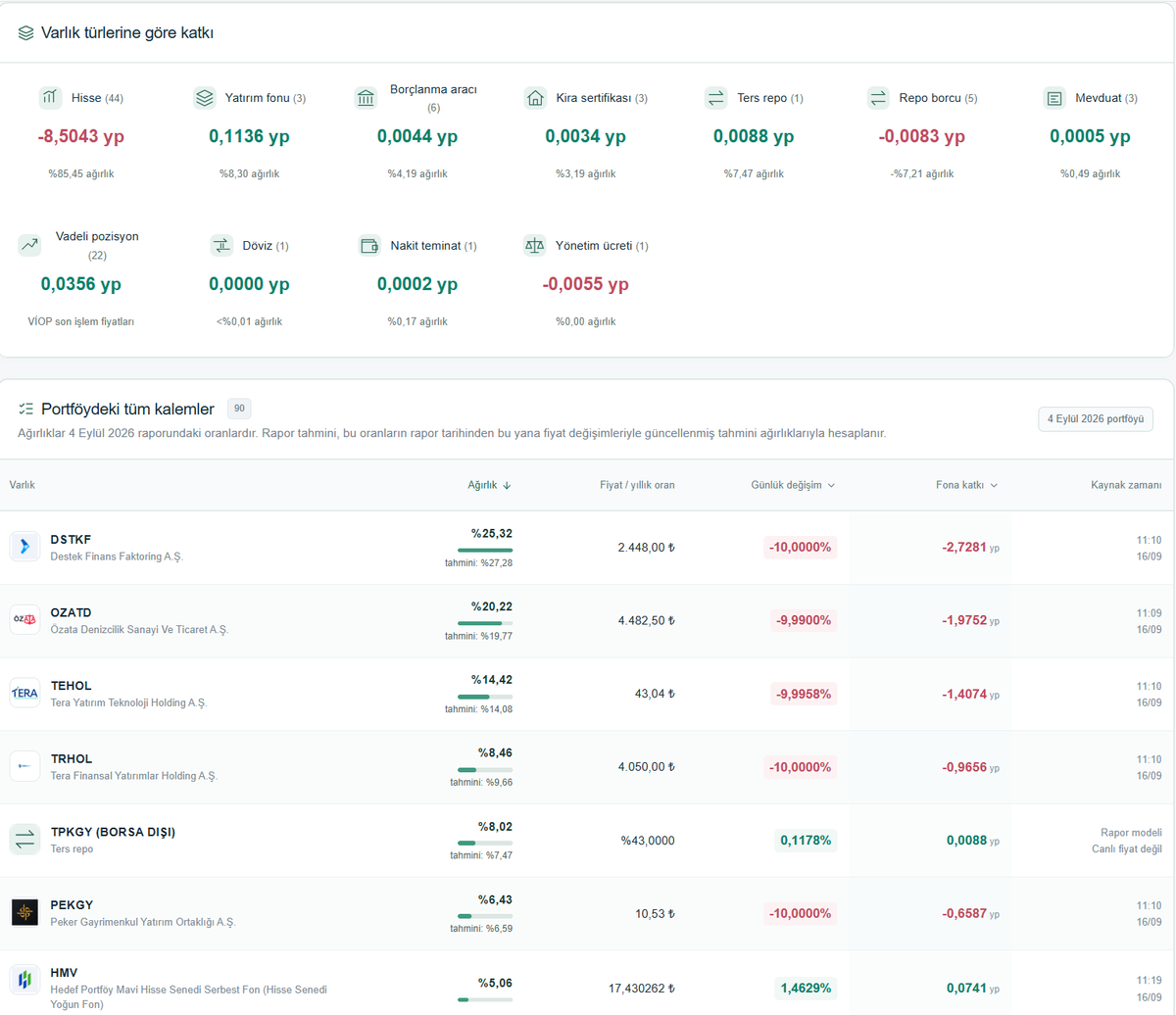Click the 4 Eylül 2026 portföyü button

pyautogui.click(x=1096, y=419)
